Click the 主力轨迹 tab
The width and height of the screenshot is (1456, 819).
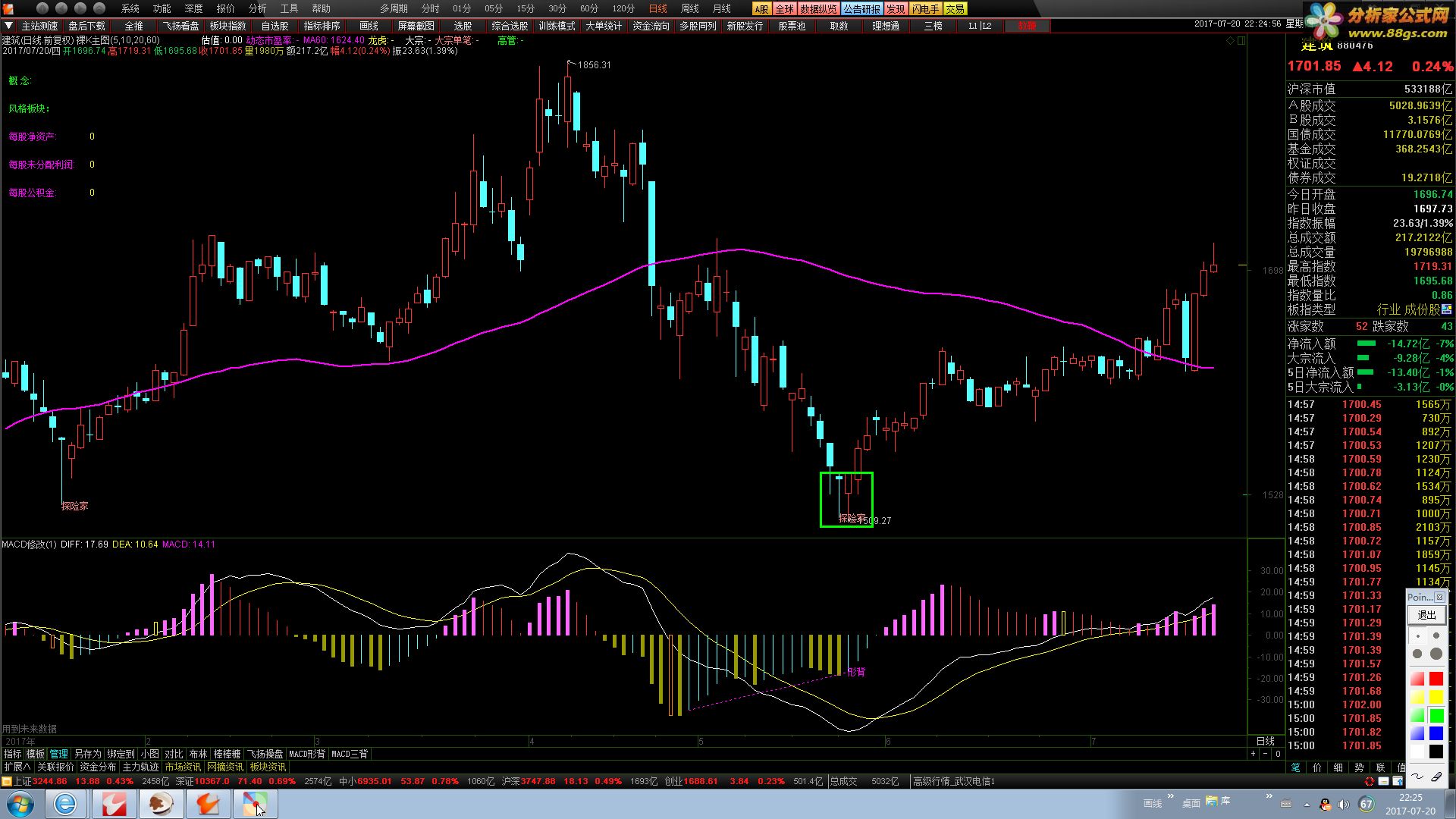[140, 767]
